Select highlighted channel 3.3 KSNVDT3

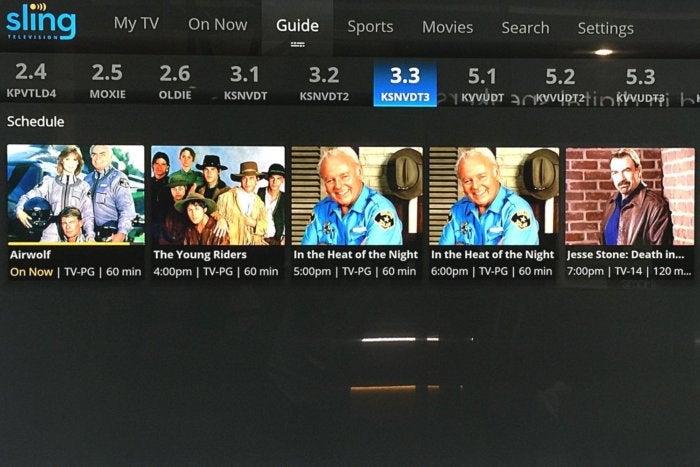pyautogui.click(x=405, y=84)
